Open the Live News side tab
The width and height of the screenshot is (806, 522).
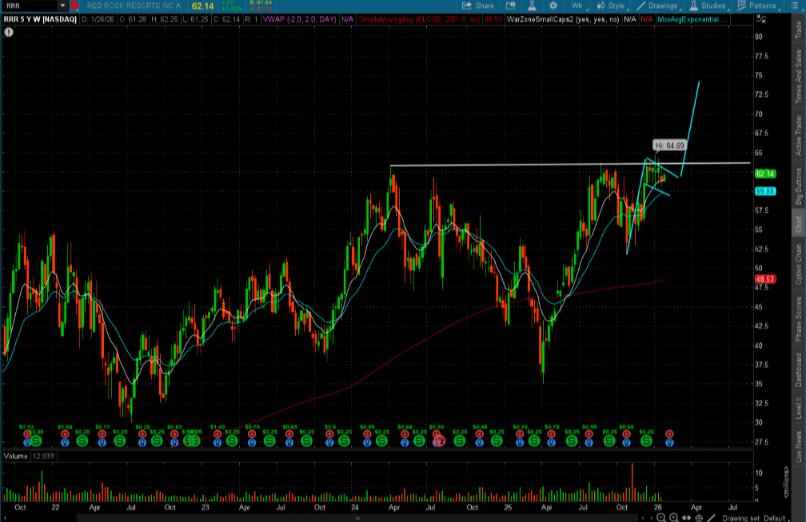coord(798,446)
